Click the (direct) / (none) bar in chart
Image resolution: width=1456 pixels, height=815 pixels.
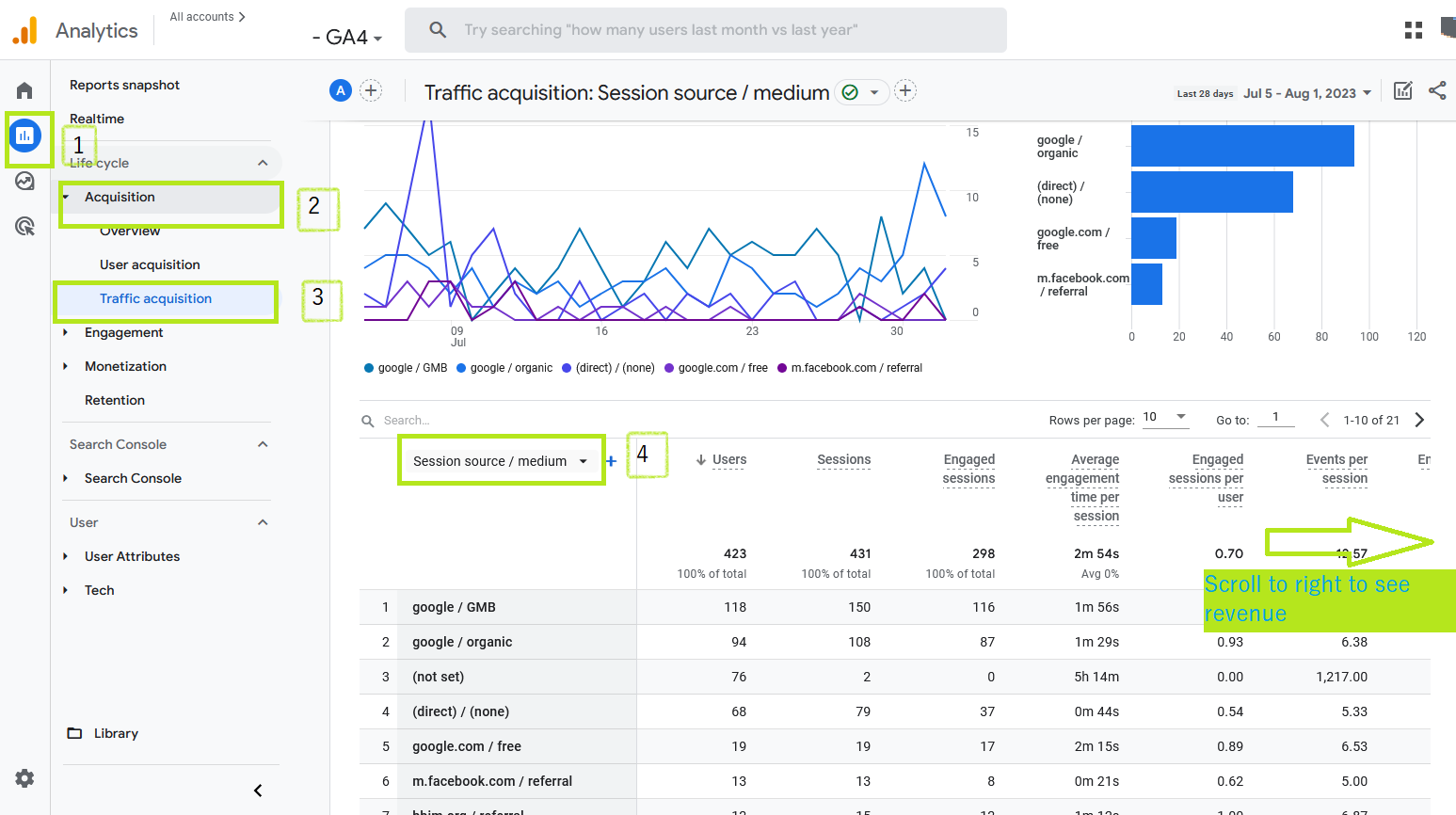click(x=1212, y=192)
